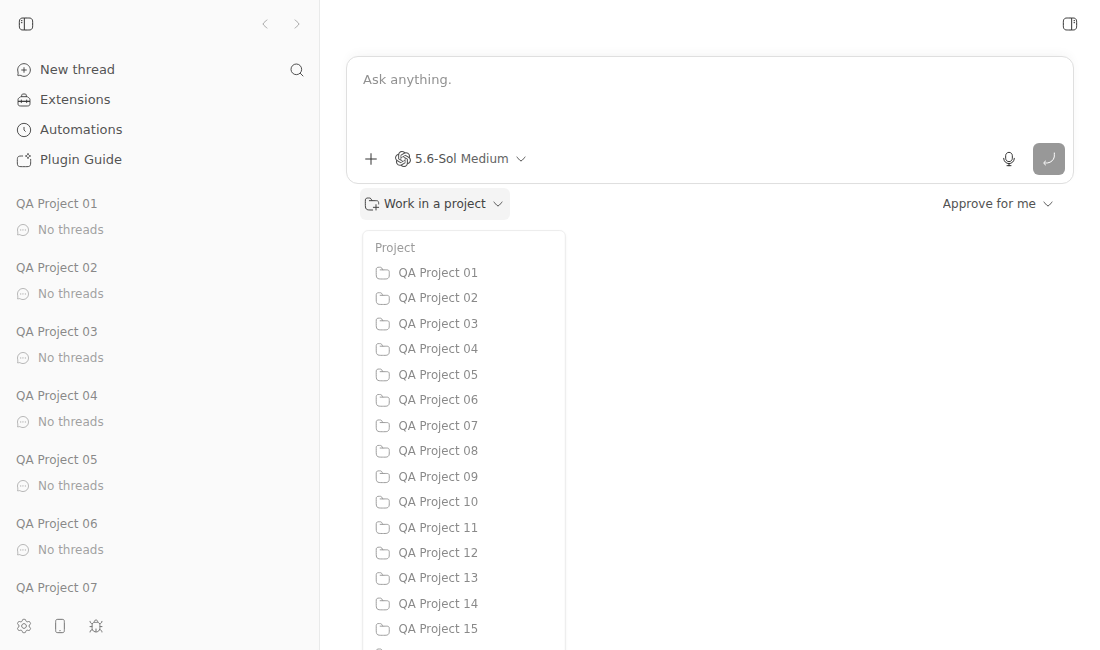
Task: Click No threads under QA Project 03
Action: (71, 358)
